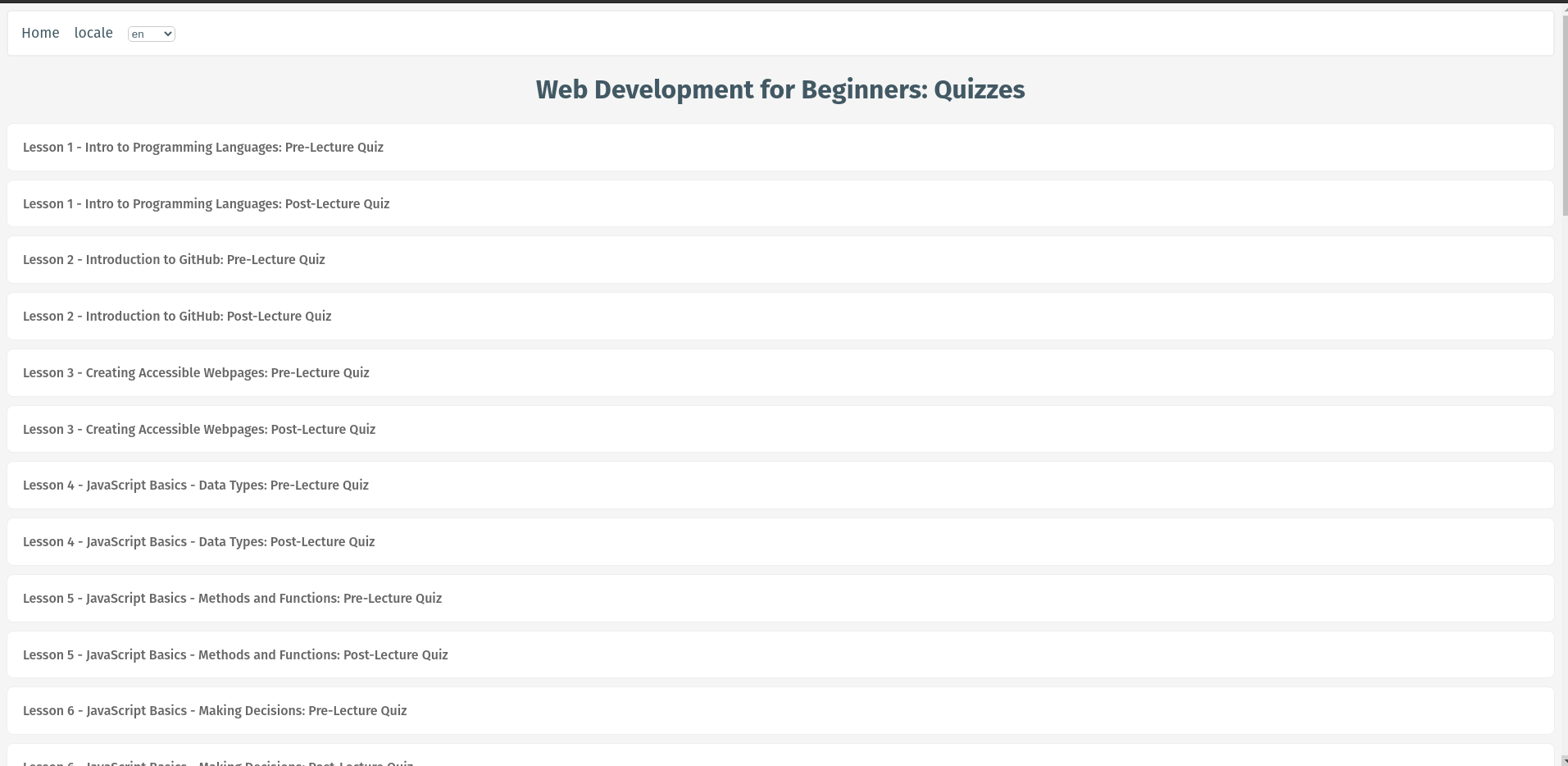Click the page title heading
This screenshot has width=1568, height=766.
779,89
